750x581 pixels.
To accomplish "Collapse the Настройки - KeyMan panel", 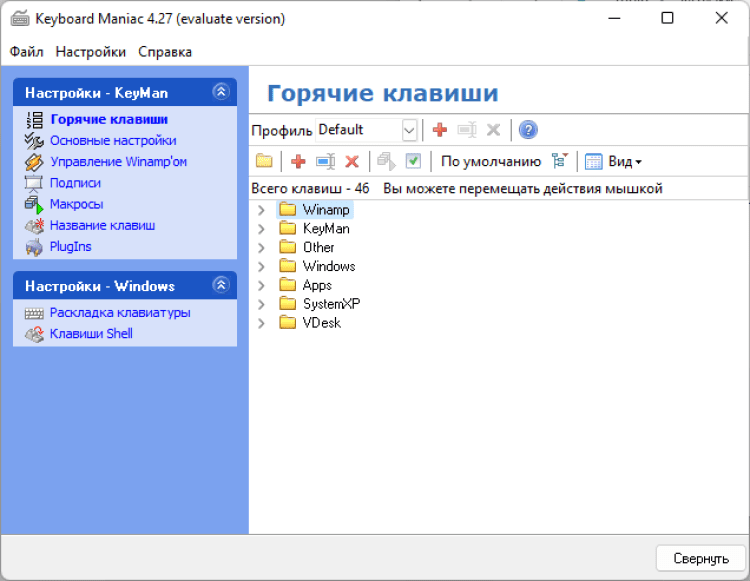I will tap(221, 92).
